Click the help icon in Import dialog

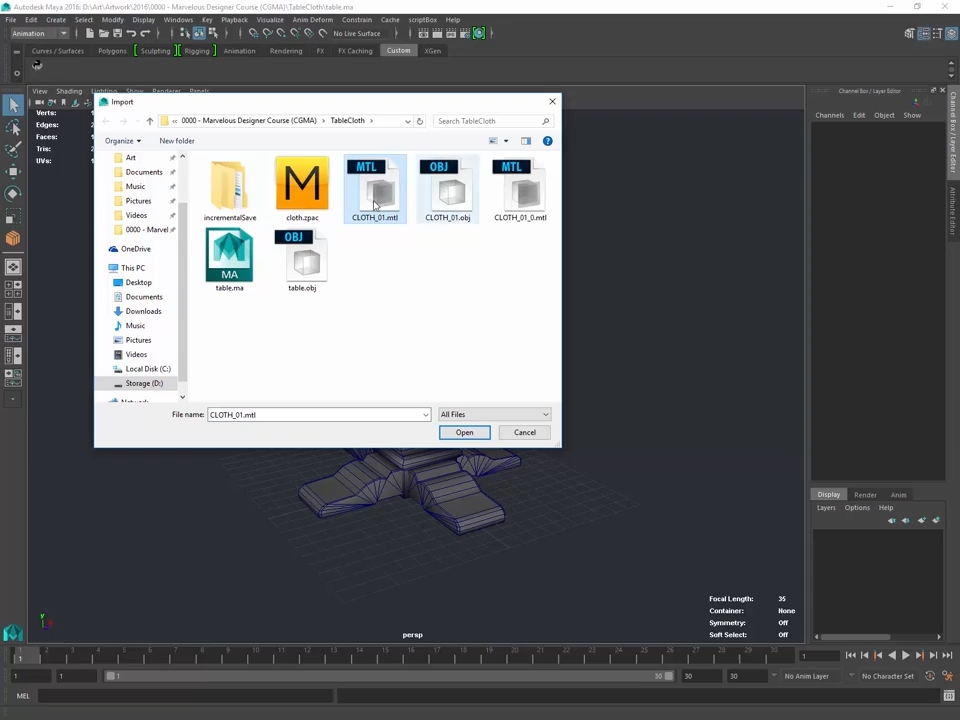pyautogui.click(x=547, y=141)
